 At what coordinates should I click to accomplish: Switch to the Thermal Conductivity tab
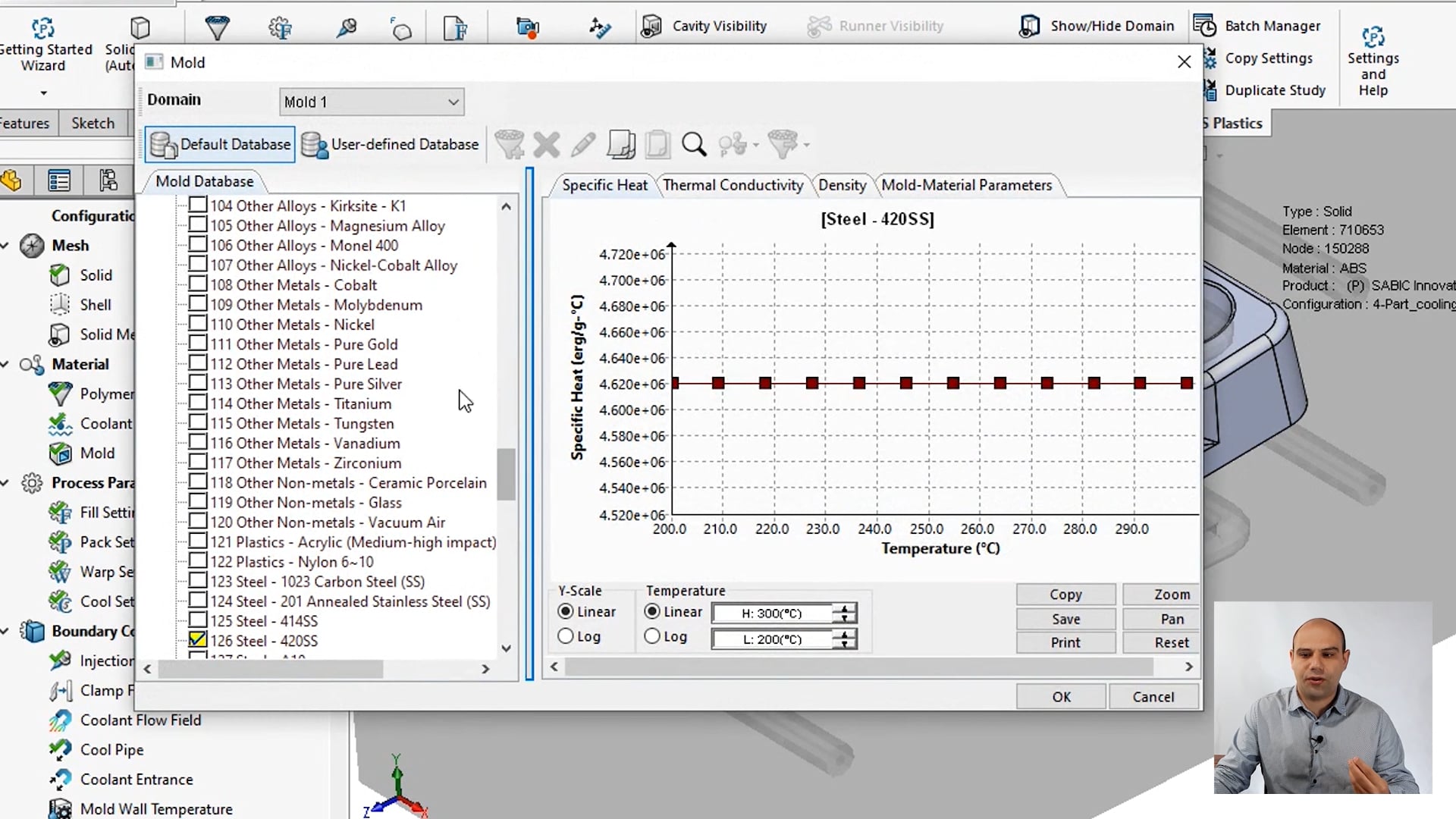[x=733, y=185]
